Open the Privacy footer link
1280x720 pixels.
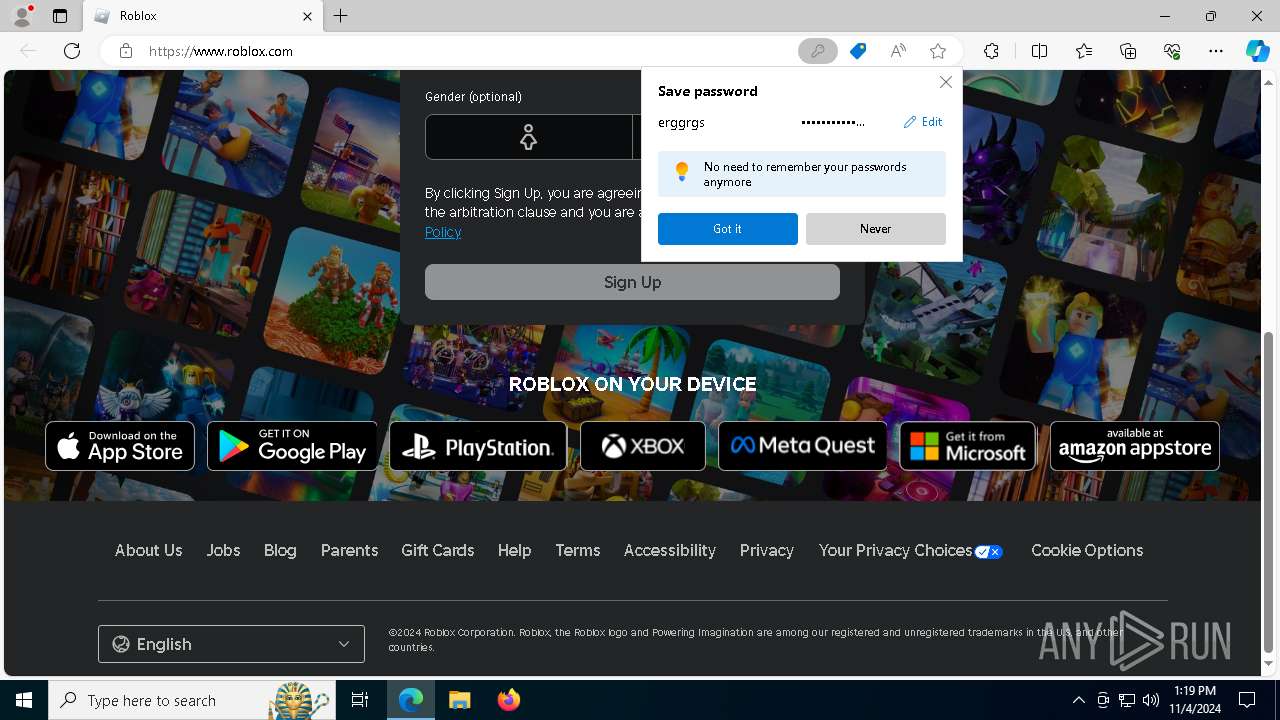coord(767,550)
